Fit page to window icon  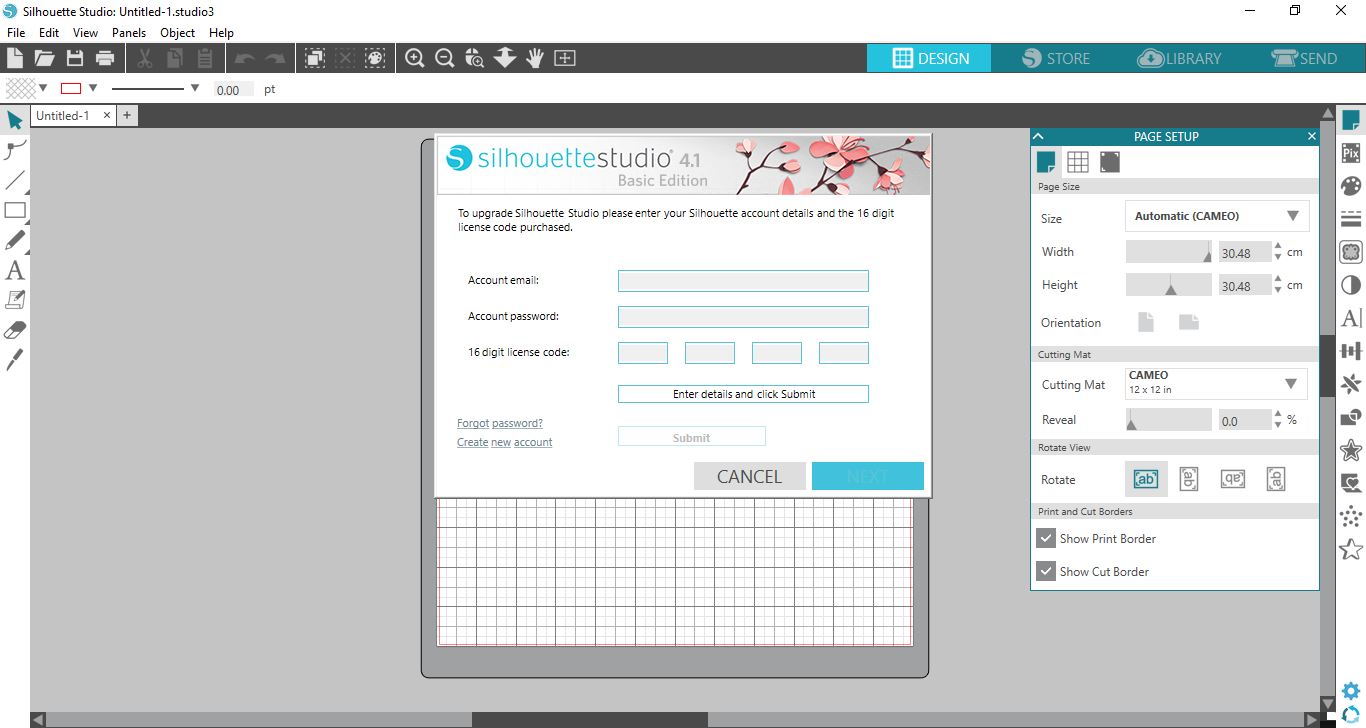coord(565,58)
